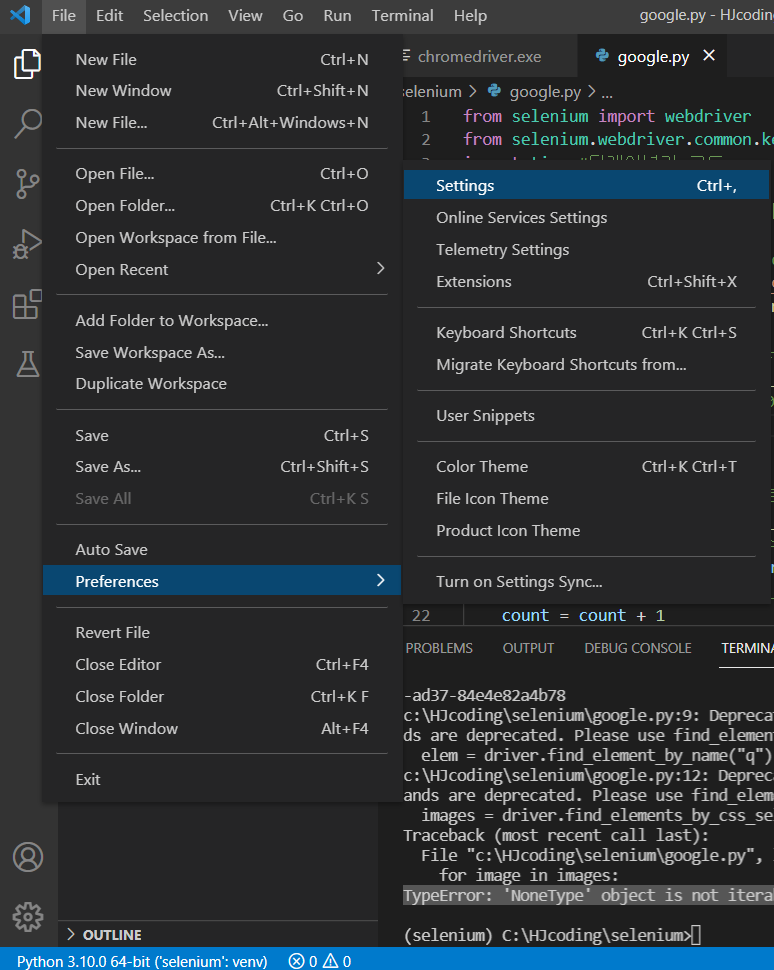Viewport: 774px width, 970px height.
Task: Open Telemetry Settings
Action: (586, 250)
